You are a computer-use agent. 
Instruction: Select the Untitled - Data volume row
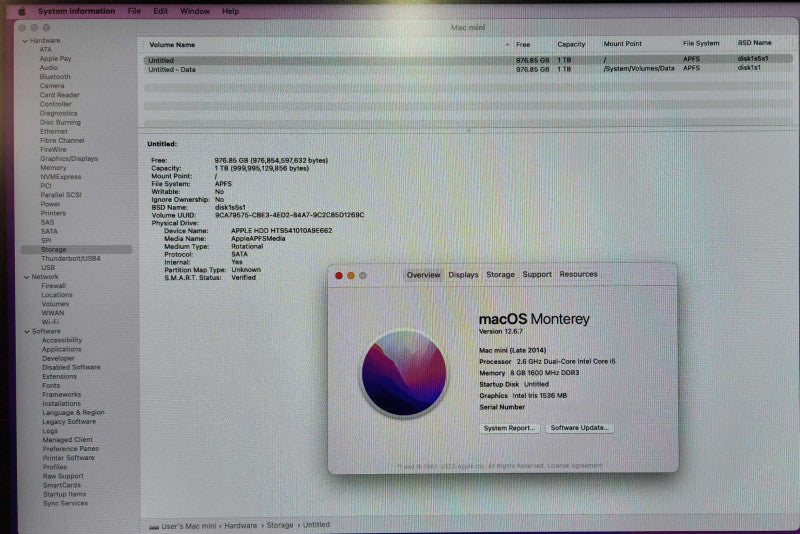tap(468, 69)
